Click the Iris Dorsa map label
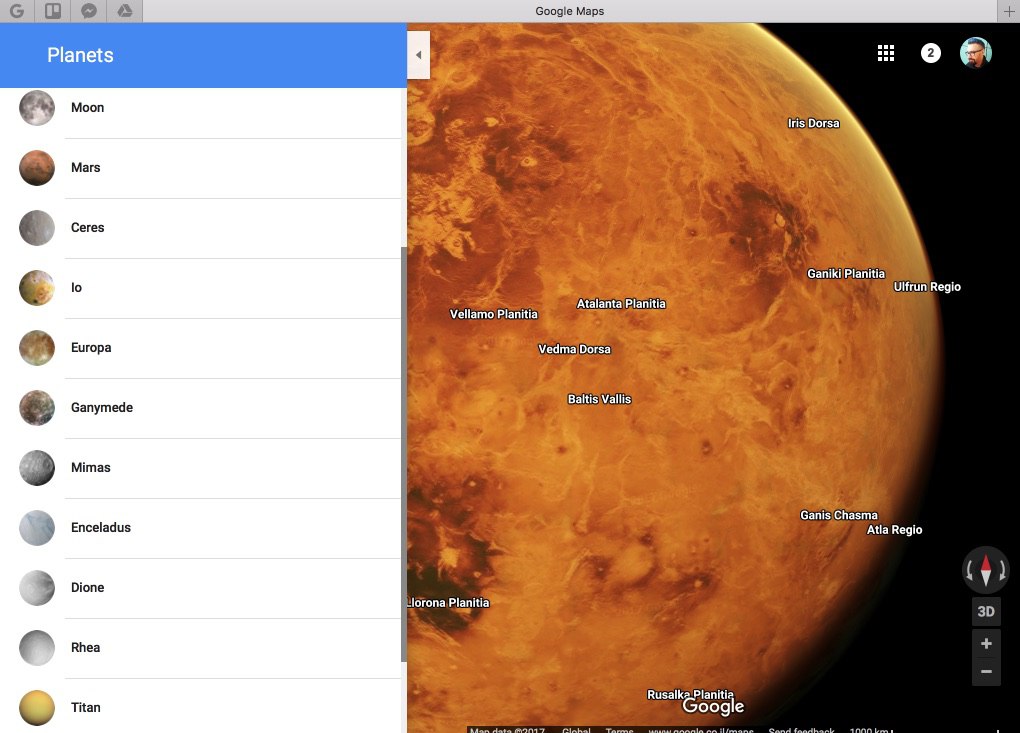The height and width of the screenshot is (733, 1020). 813,123
